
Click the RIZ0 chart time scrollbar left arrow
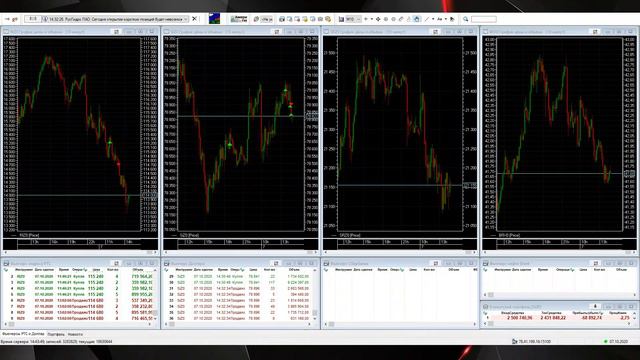[x=5, y=253]
